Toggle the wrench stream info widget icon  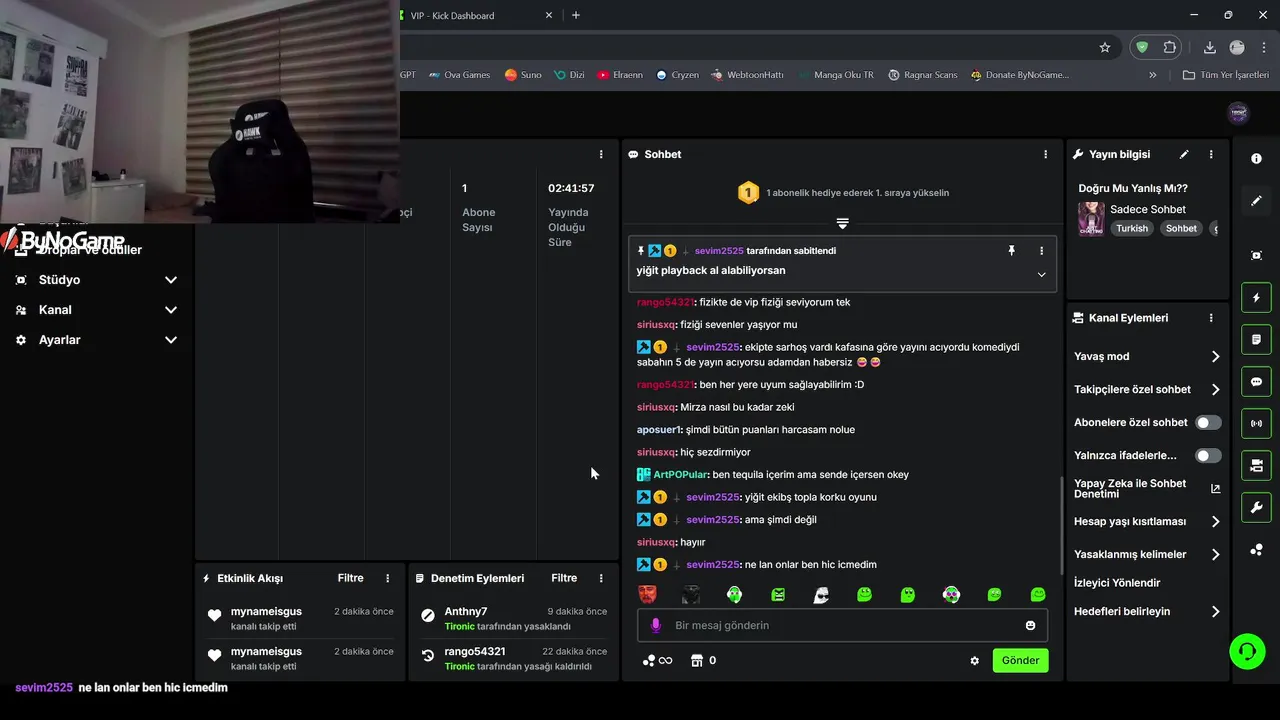(1256, 508)
